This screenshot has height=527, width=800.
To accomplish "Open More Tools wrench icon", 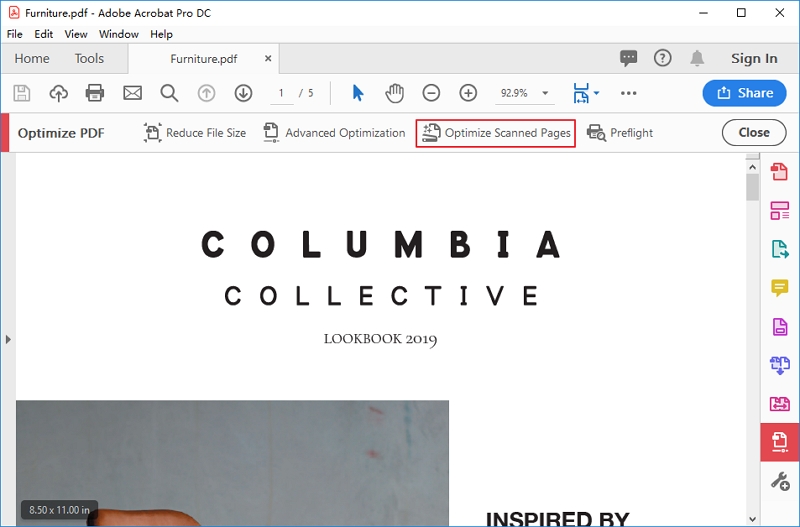I will coord(780,481).
